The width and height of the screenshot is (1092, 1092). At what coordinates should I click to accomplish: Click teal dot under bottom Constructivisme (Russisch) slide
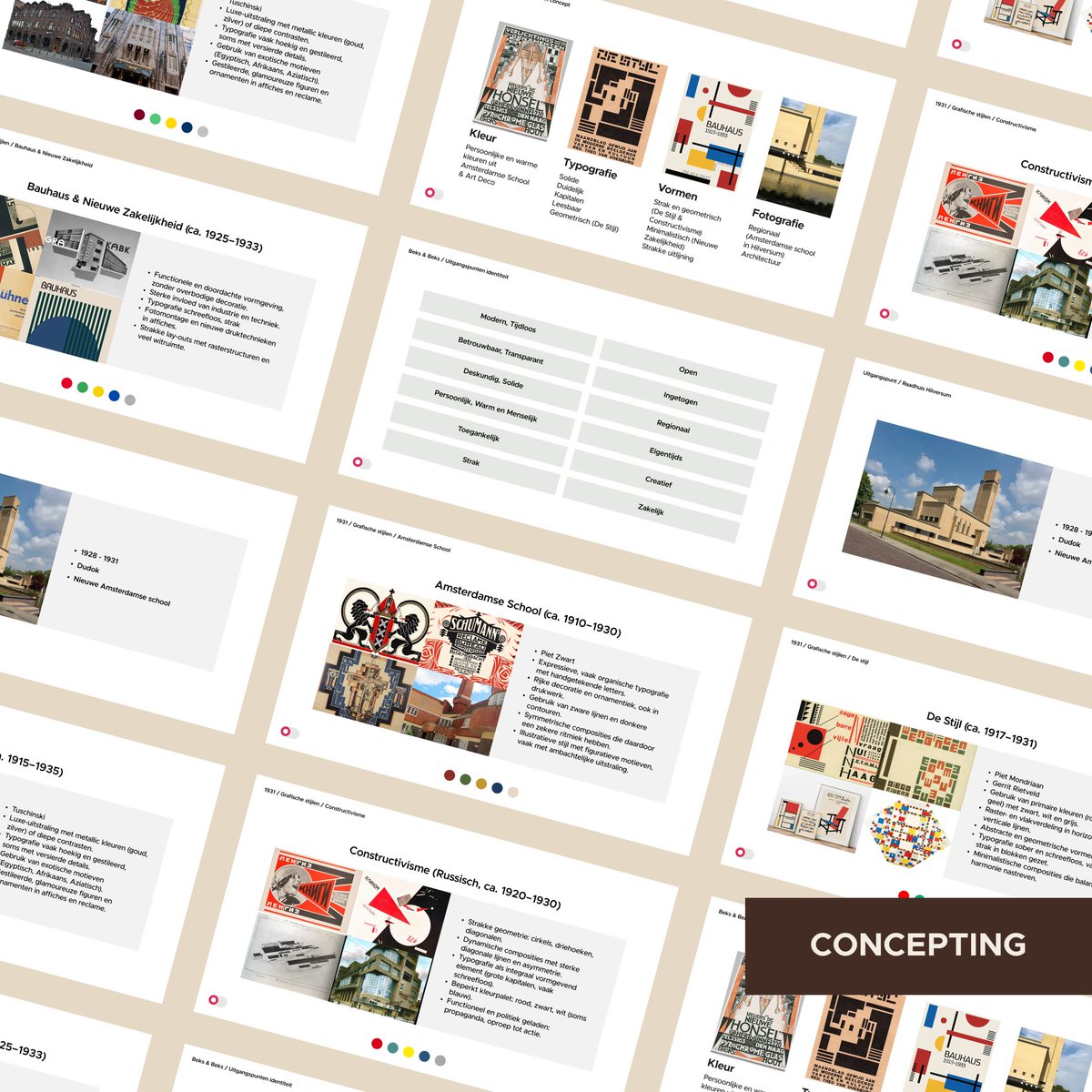392,1047
